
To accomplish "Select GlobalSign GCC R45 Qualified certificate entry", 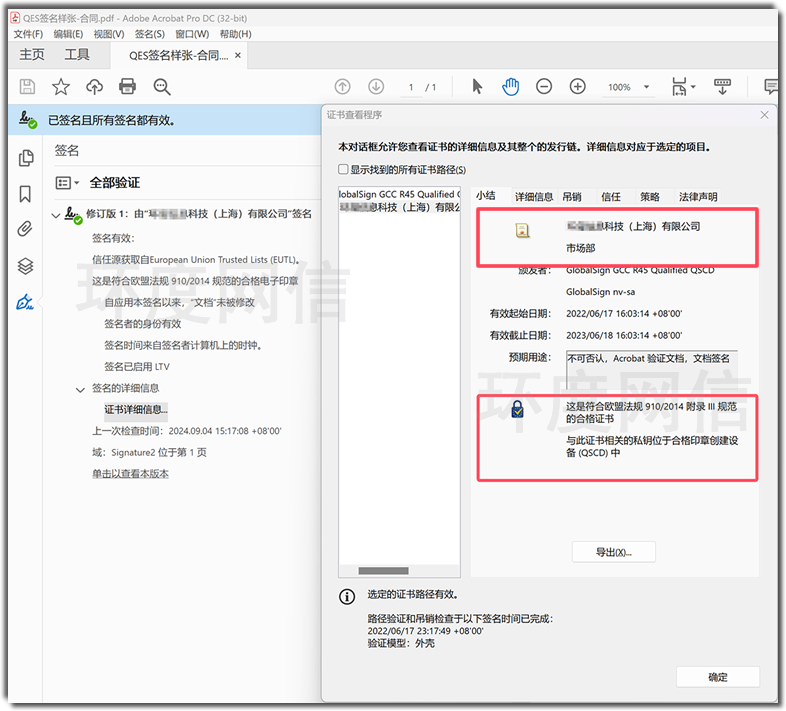I will (400, 194).
